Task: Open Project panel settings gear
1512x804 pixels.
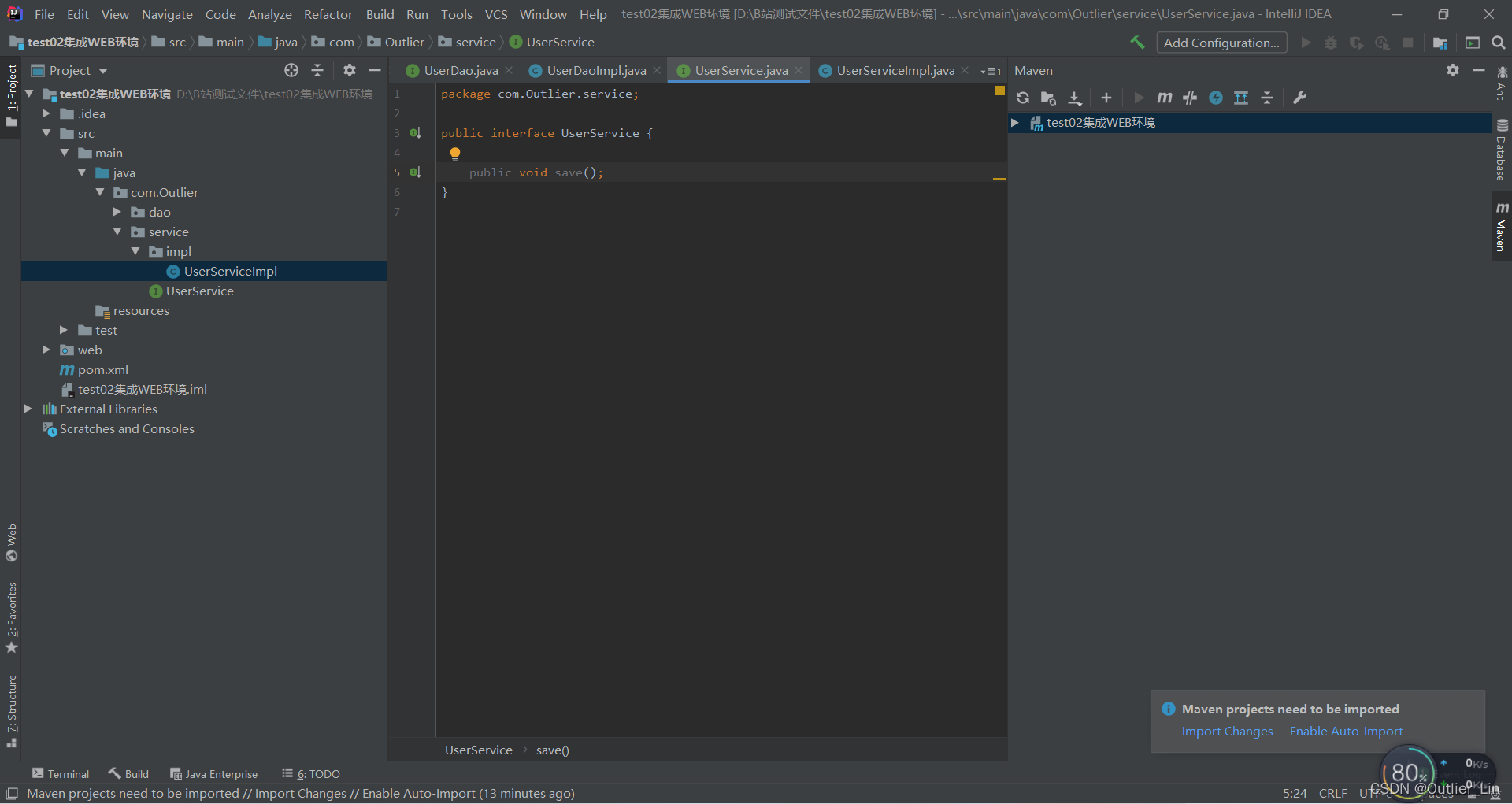Action: click(x=350, y=70)
